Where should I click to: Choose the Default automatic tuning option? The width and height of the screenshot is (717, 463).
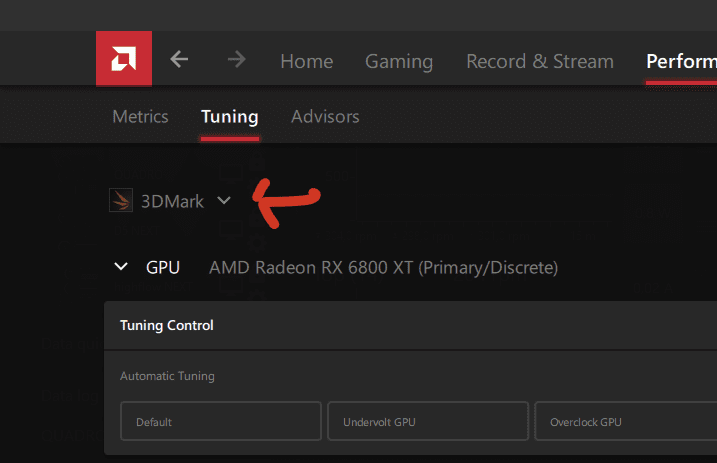221,421
